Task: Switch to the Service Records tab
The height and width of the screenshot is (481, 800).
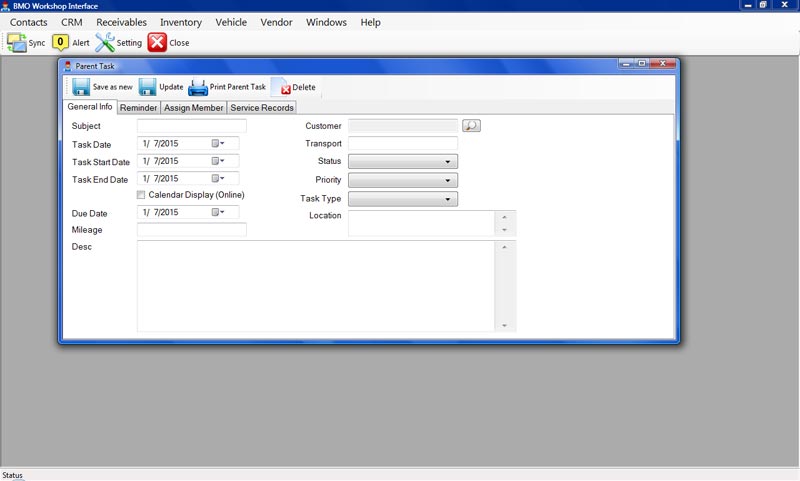Action: [x=262, y=108]
